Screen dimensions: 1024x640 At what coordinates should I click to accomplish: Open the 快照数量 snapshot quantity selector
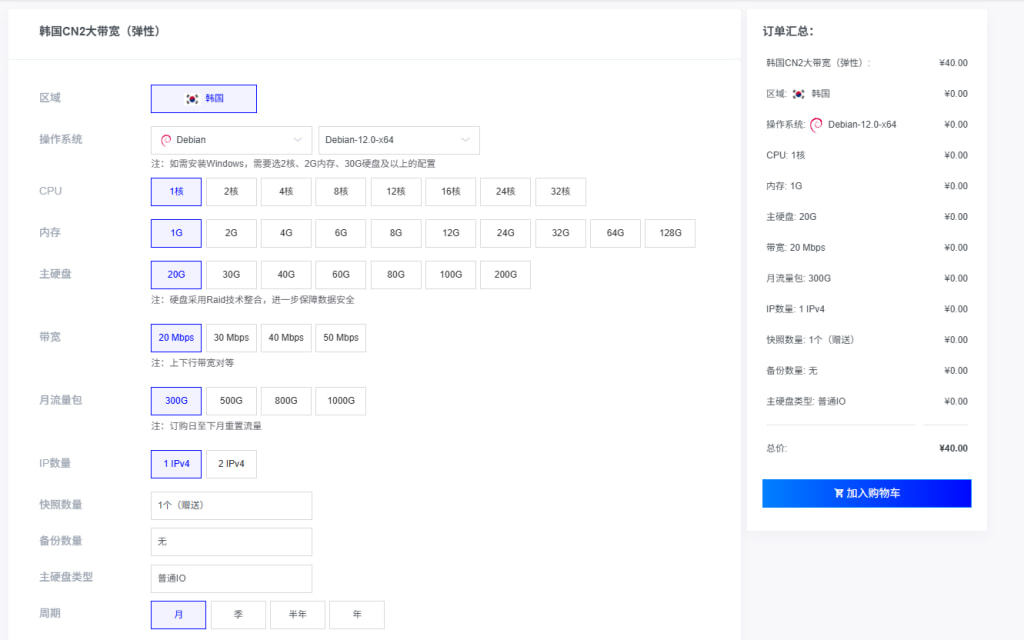pos(231,506)
